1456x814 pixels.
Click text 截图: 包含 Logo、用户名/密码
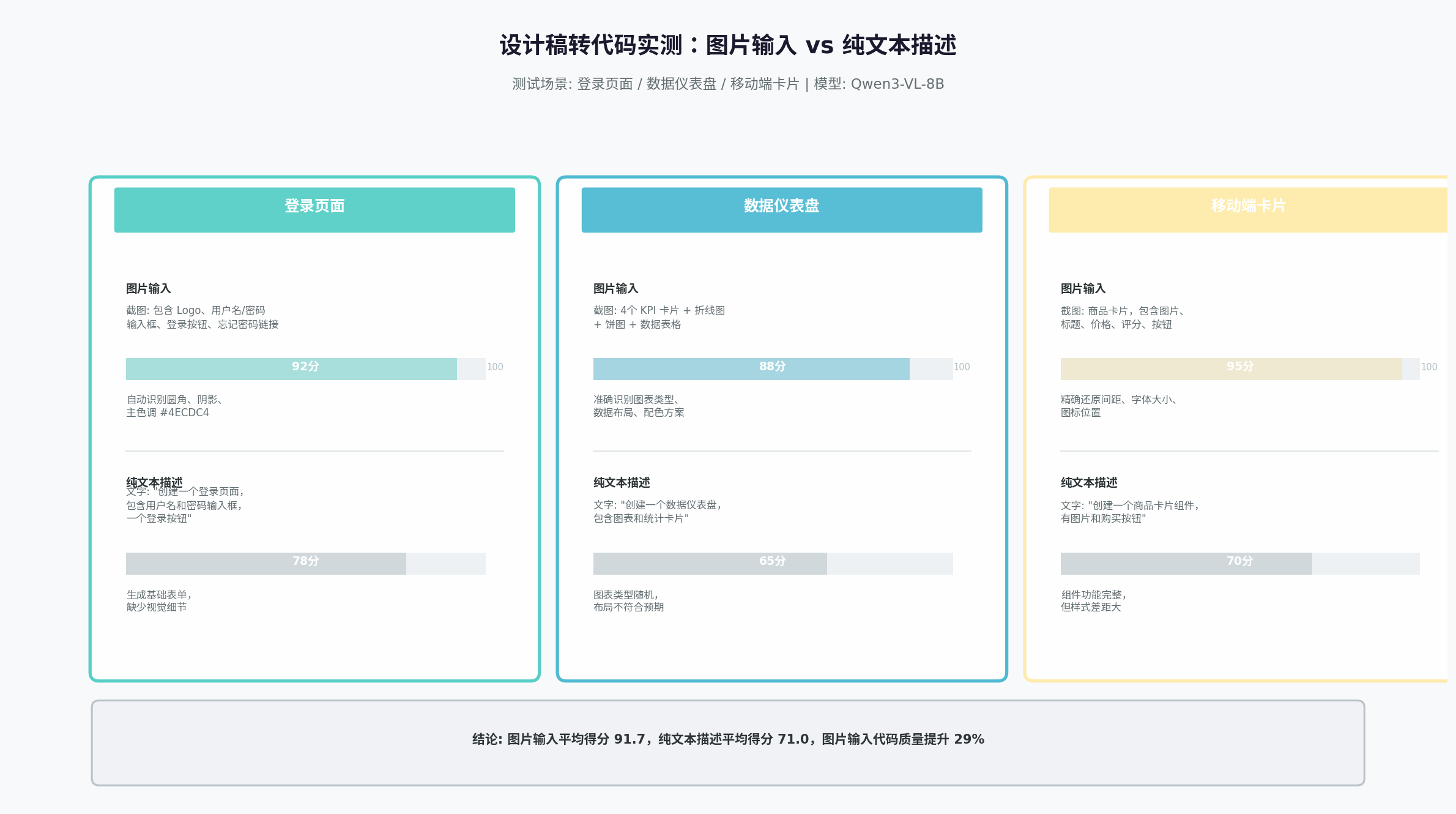196,310
